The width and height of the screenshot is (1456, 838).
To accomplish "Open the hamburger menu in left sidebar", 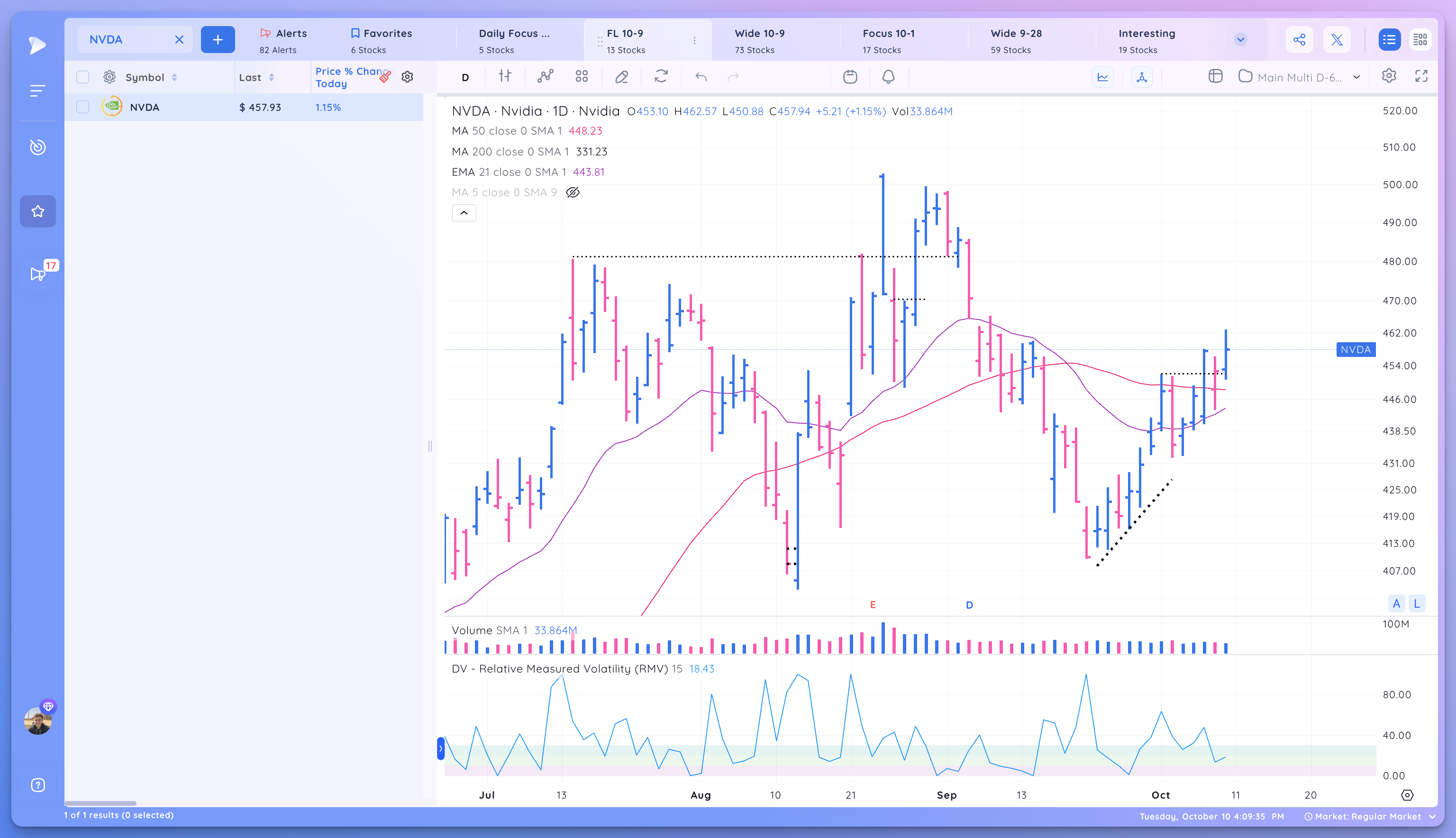I will click(37, 91).
